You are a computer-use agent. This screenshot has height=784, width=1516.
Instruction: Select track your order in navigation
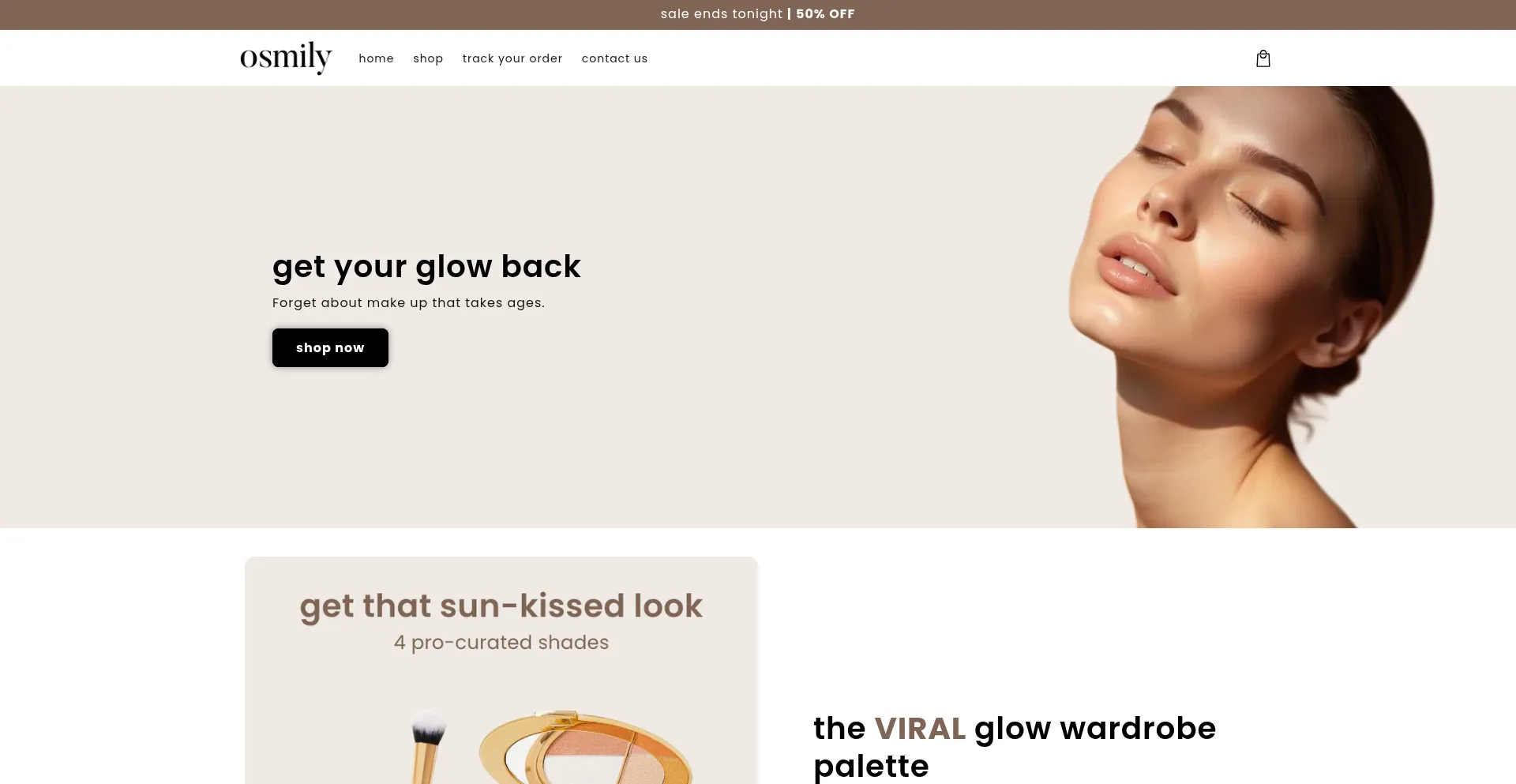pos(512,58)
